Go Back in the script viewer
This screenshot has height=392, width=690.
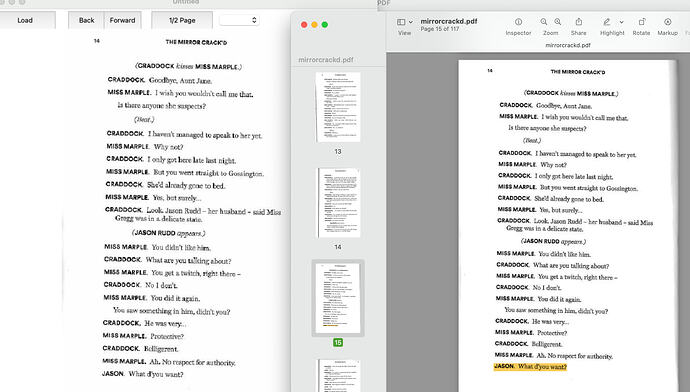[86, 20]
